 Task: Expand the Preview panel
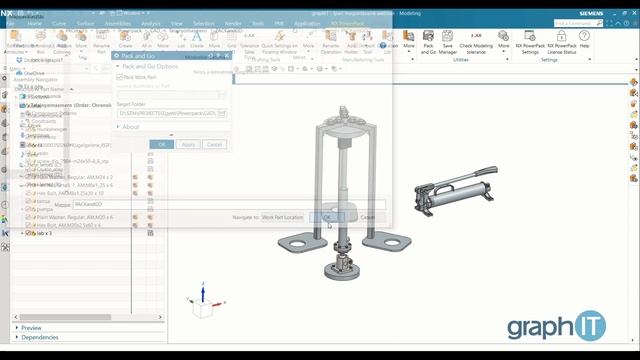pyautogui.click(x=31, y=328)
